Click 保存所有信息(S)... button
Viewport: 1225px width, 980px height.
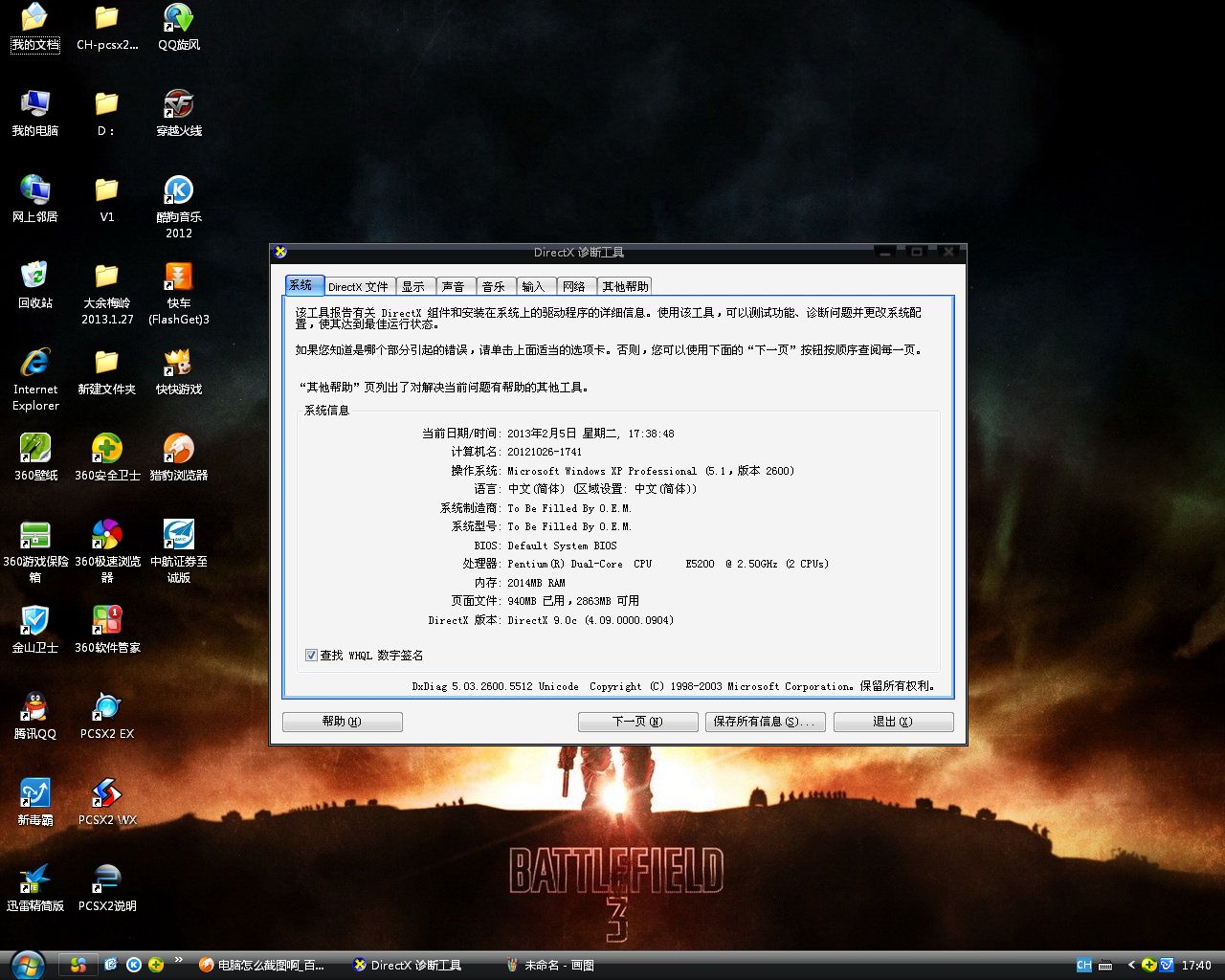pyautogui.click(x=766, y=722)
